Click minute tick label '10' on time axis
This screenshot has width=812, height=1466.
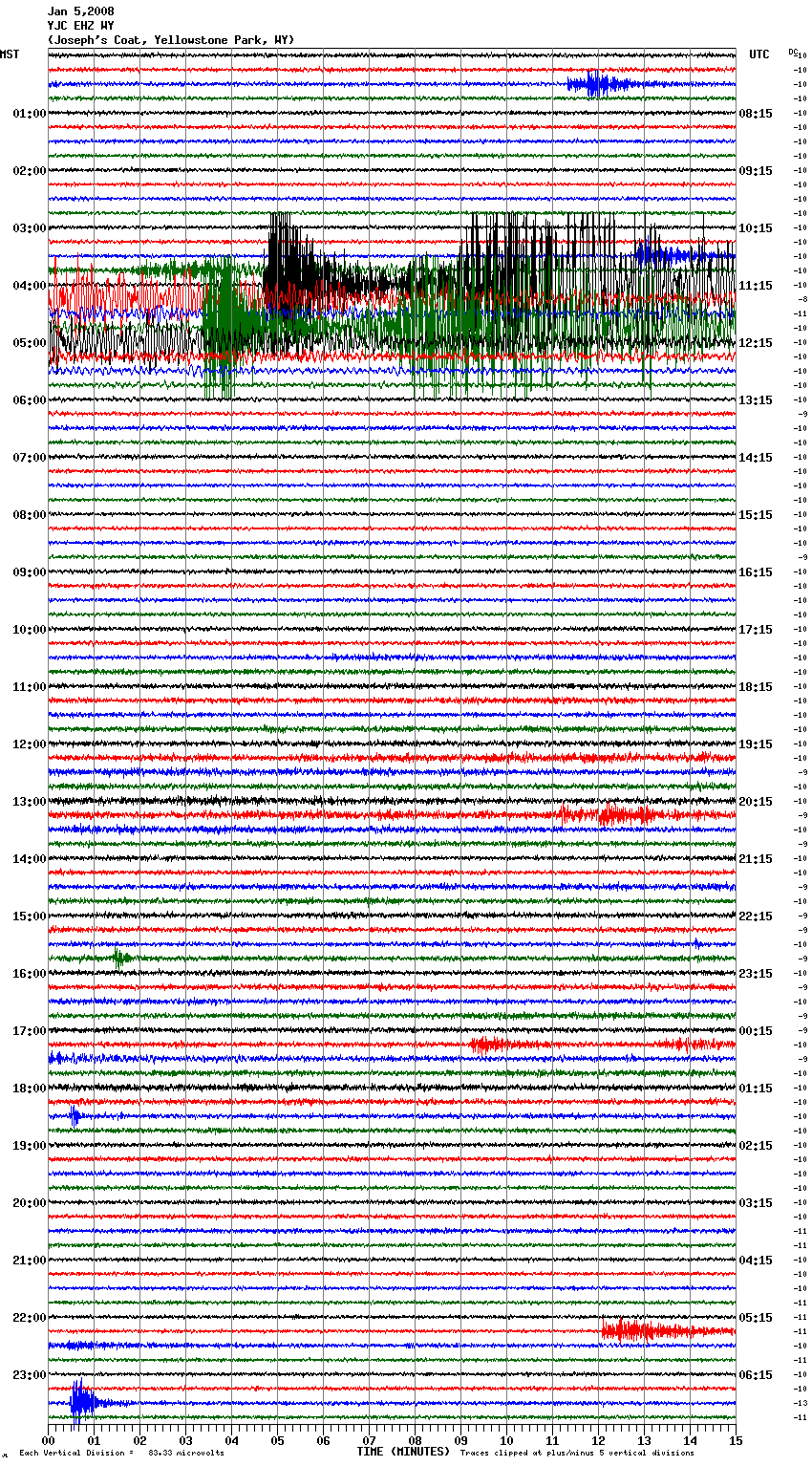click(506, 1440)
